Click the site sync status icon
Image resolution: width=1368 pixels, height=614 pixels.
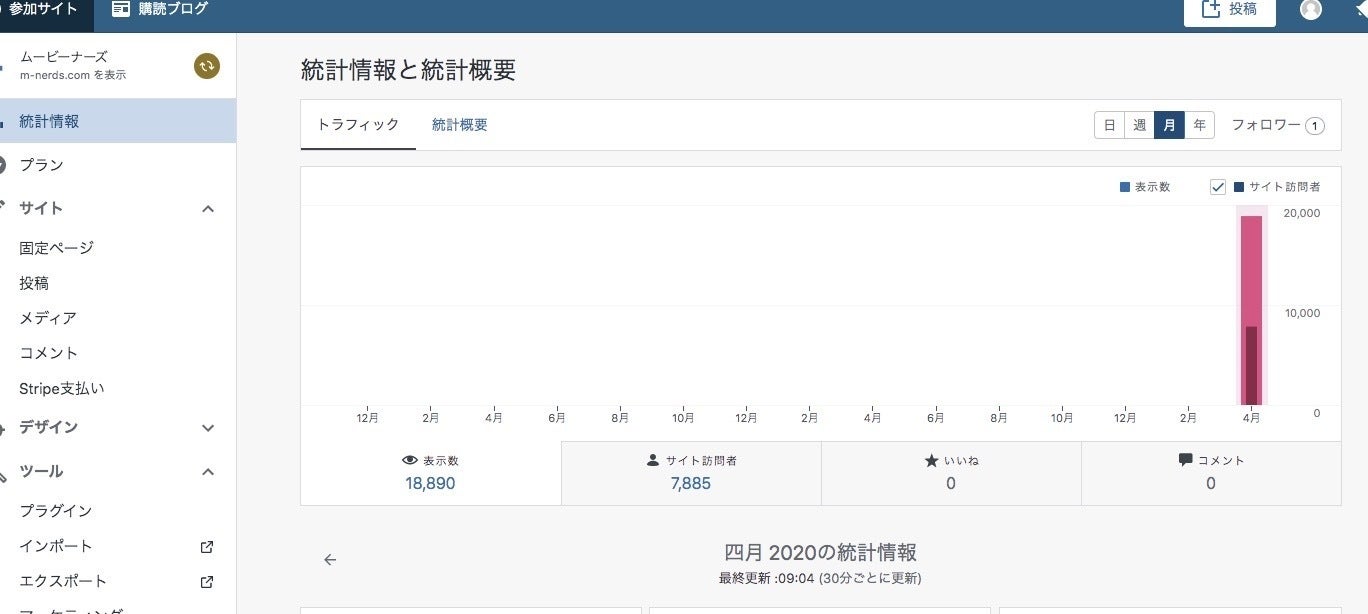(206, 66)
